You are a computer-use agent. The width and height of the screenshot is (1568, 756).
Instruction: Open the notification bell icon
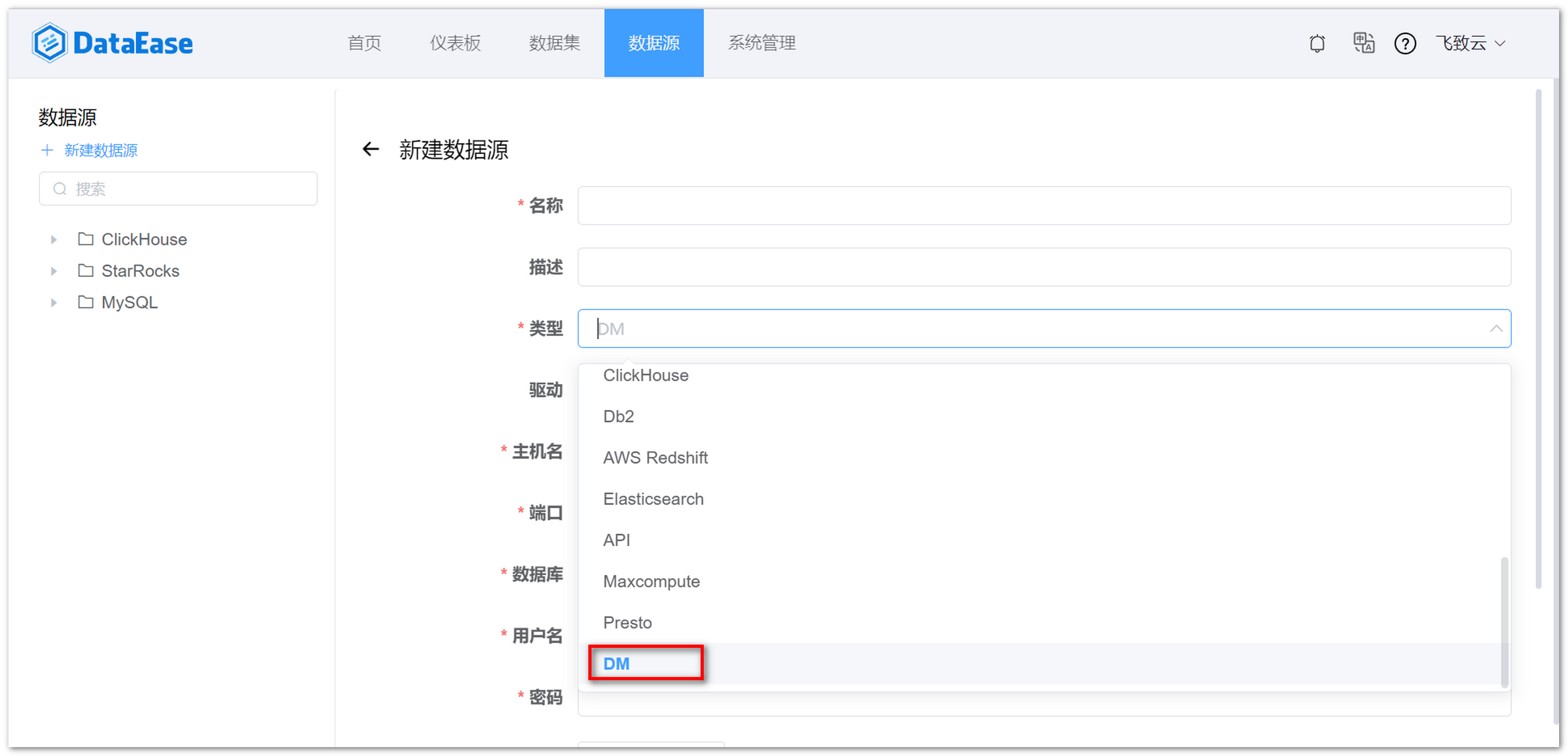[x=1316, y=43]
